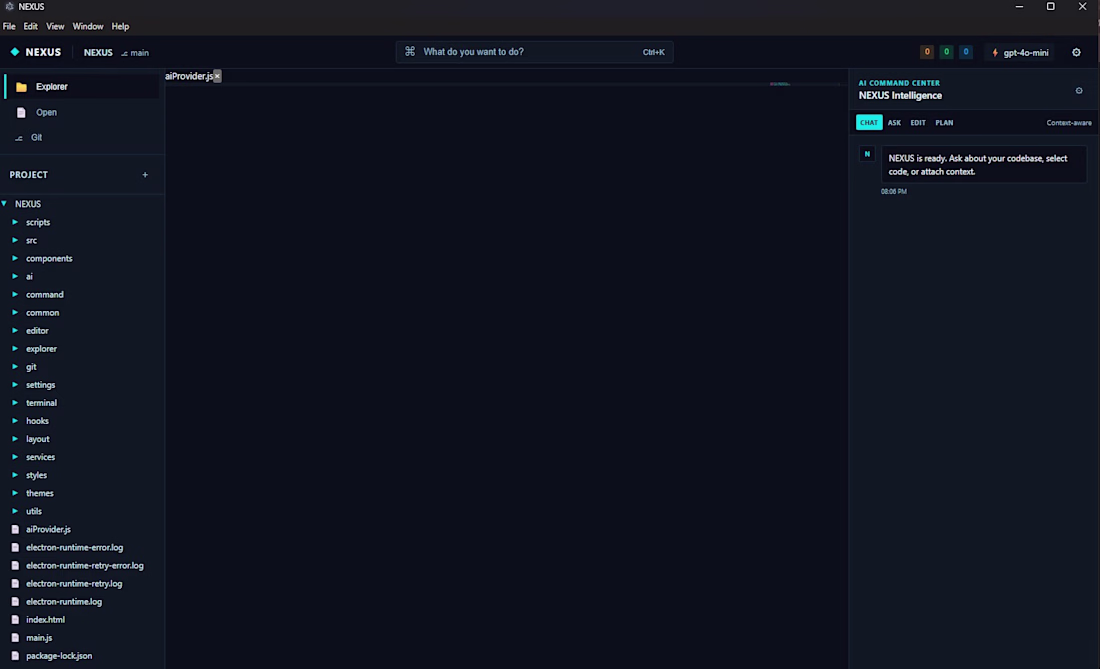Click the blue 0 status badge
1100x669 pixels.
(x=966, y=52)
